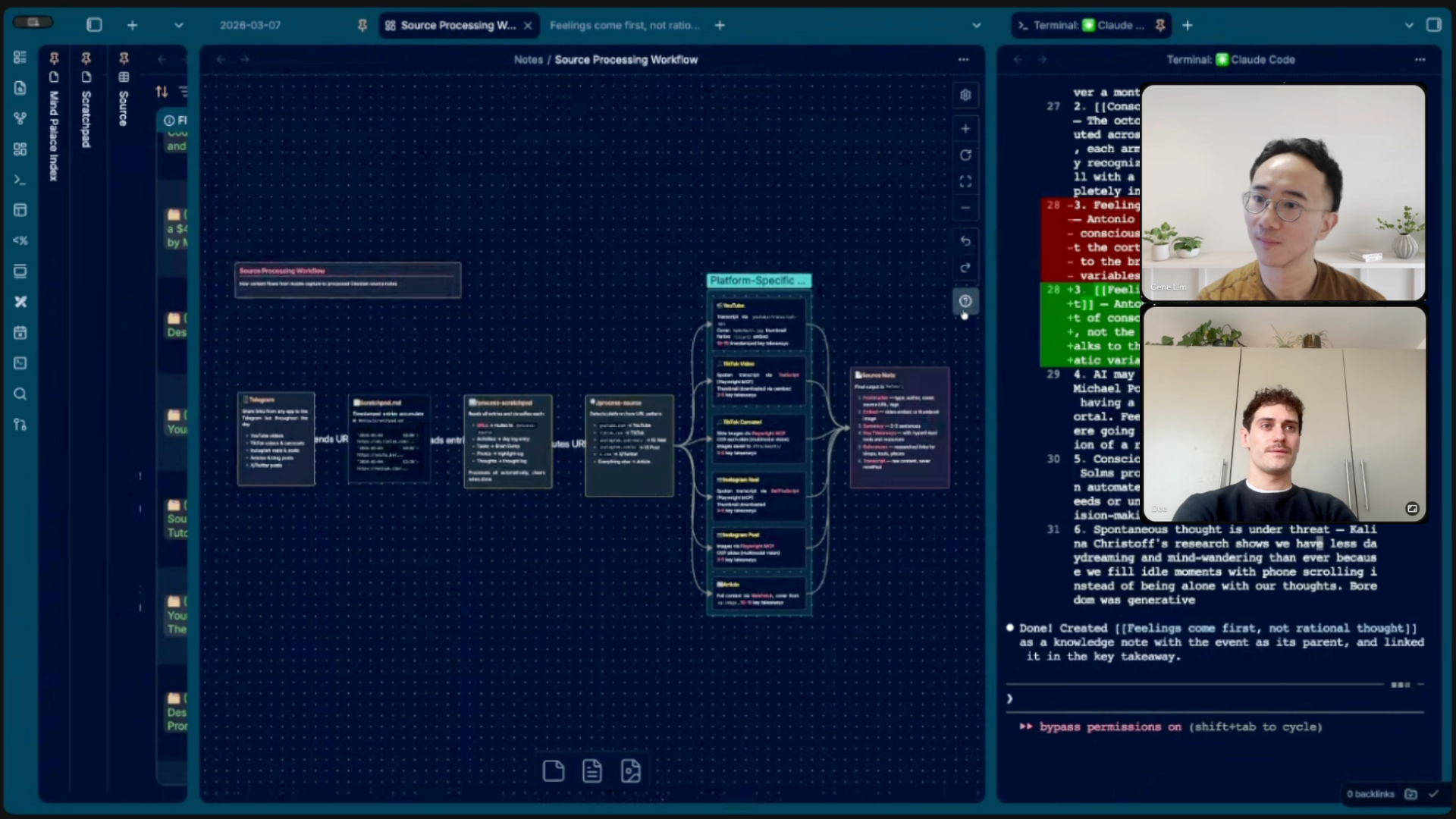Undo last canvas action

(965, 241)
